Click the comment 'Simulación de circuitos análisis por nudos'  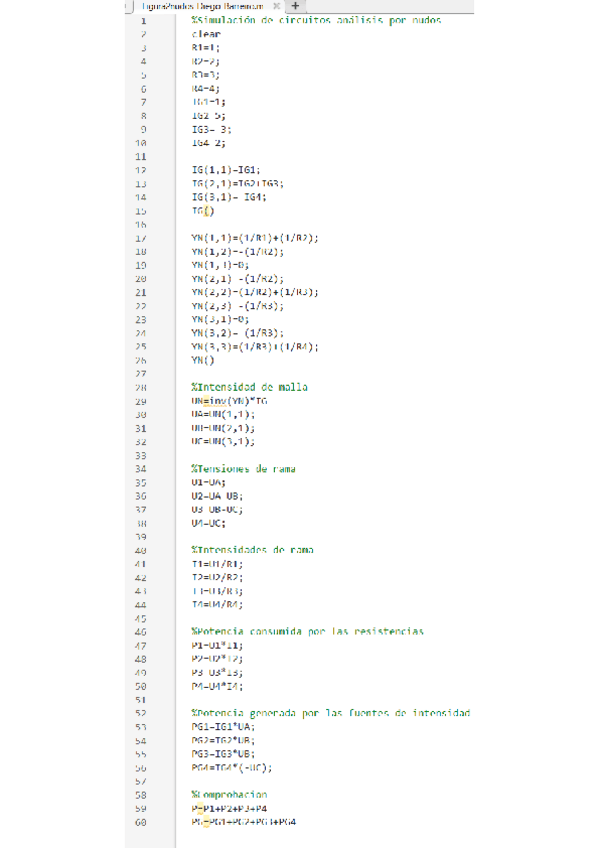click(316, 20)
